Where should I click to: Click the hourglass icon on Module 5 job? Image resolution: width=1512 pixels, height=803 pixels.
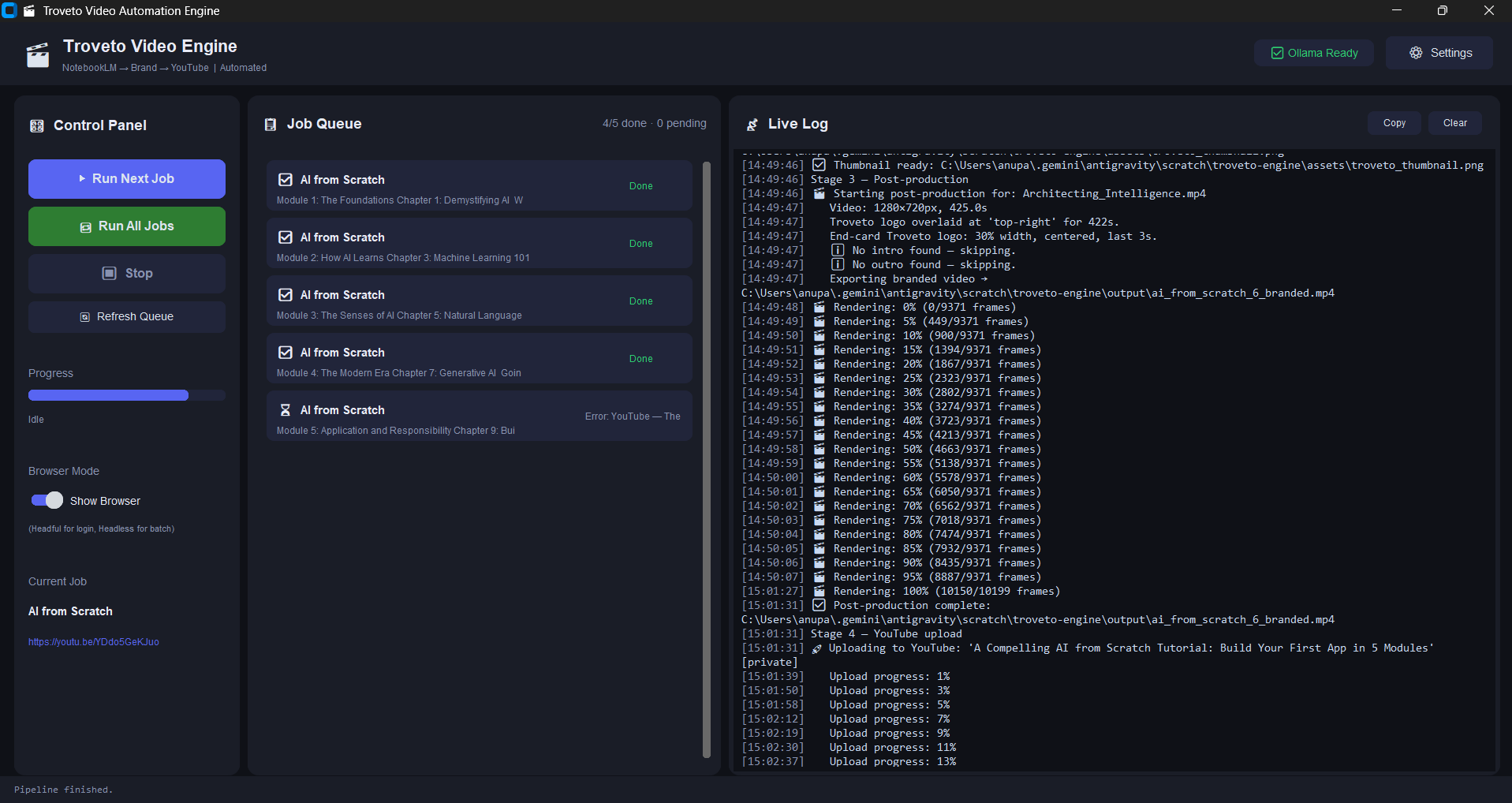286,410
